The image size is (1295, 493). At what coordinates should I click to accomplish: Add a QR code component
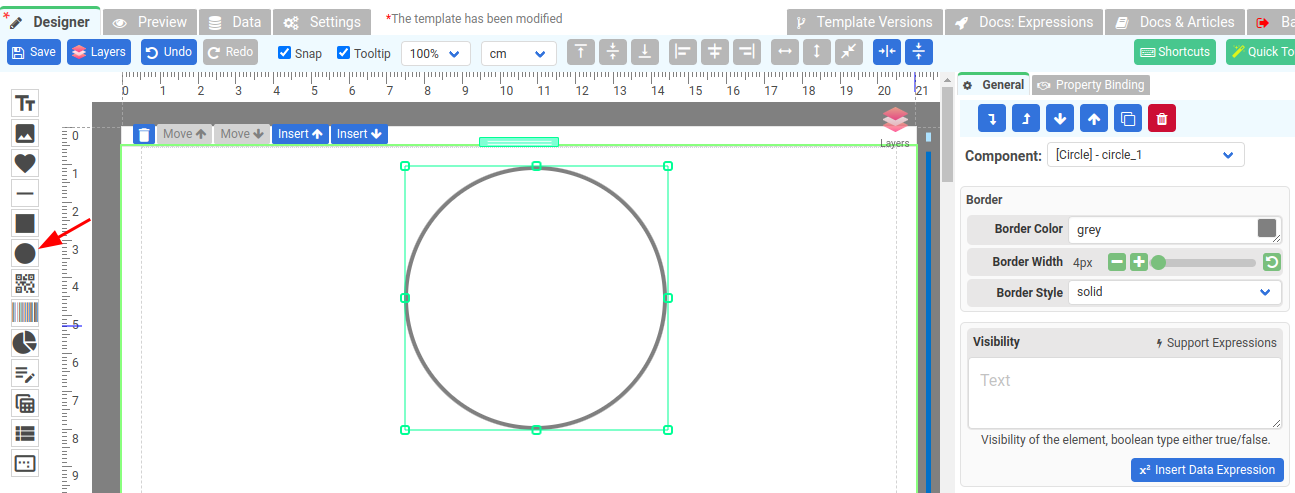pos(25,283)
